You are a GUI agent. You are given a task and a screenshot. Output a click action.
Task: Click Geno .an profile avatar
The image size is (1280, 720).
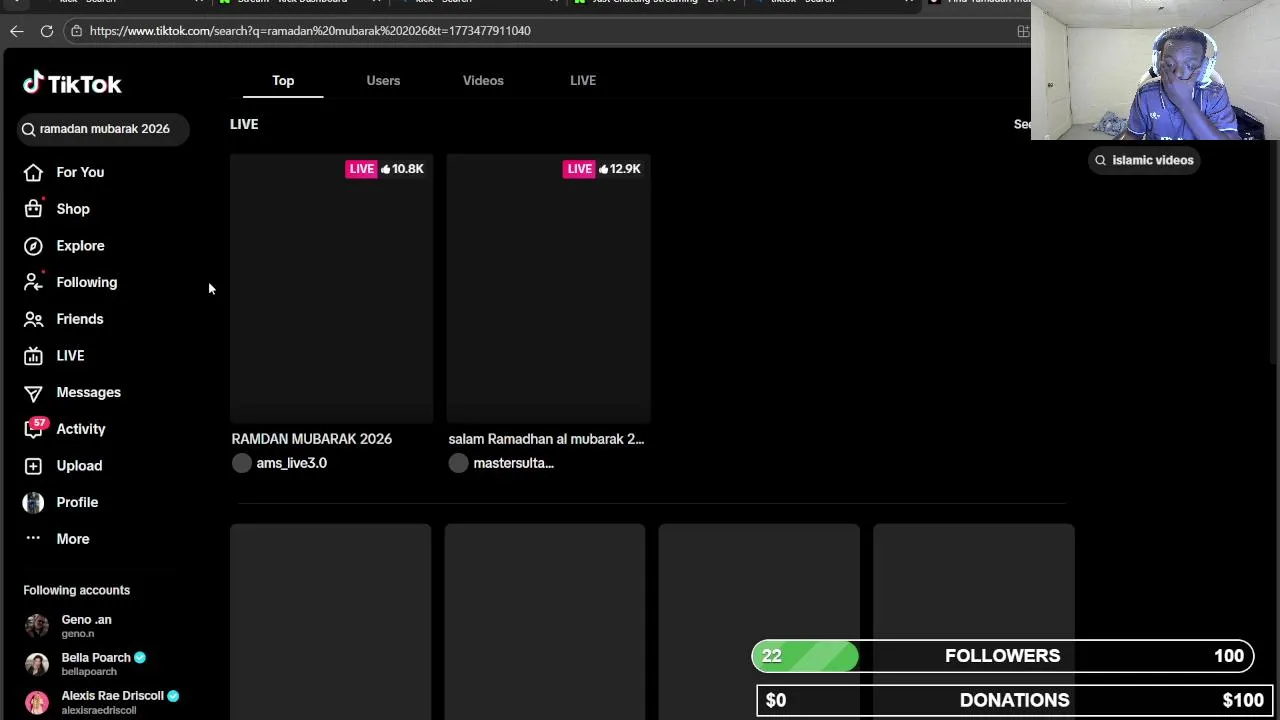click(37, 626)
